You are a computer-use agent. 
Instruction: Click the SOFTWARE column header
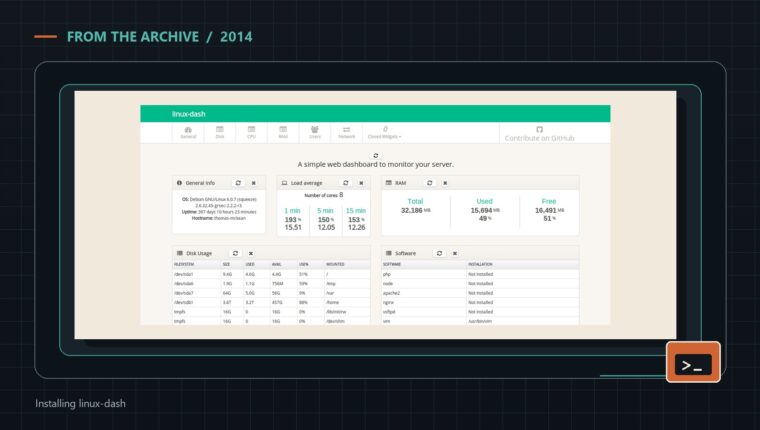click(392, 265)
